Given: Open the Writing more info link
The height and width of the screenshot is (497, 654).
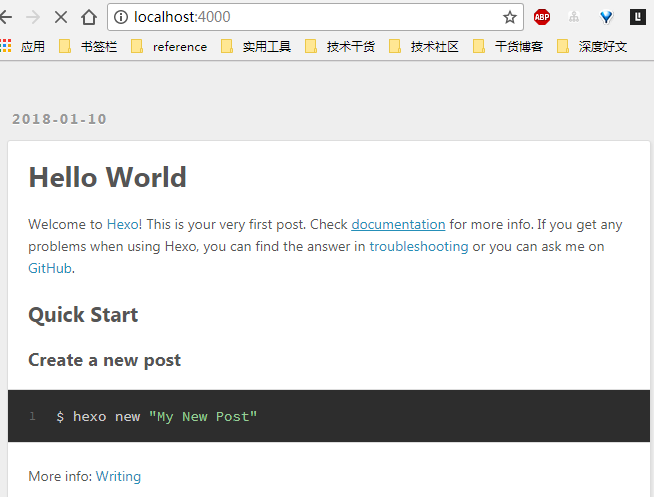Looking at the screenshot, I should click(x=118, y=476).
